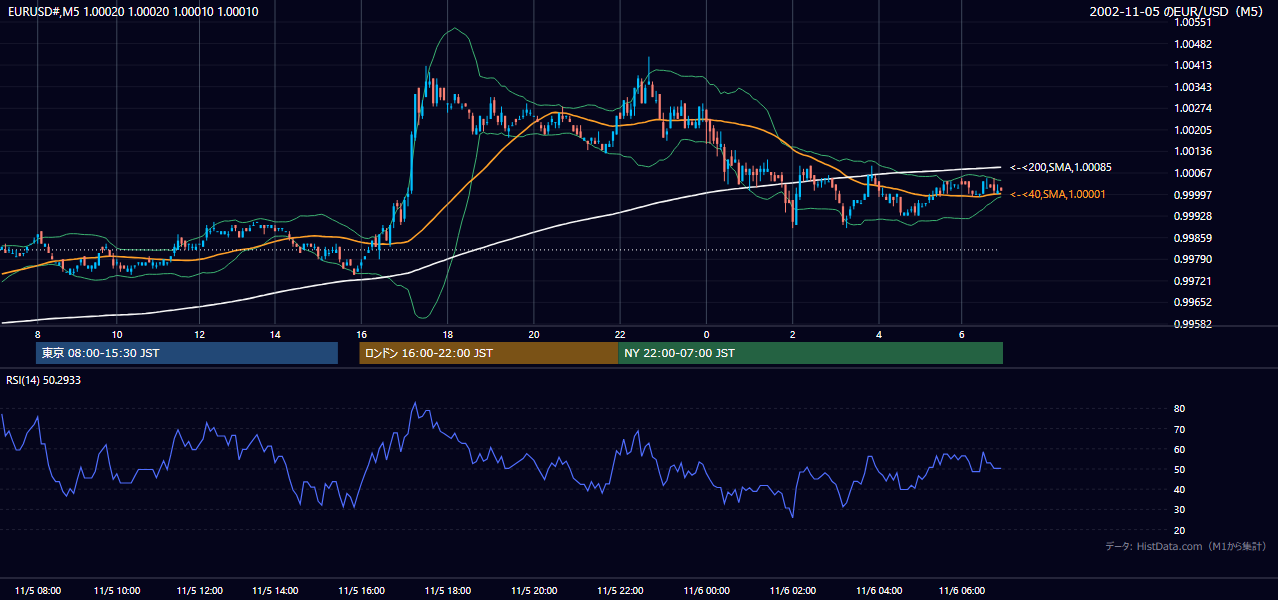Select the 11/5 10:00 time label
The image size is (1278, 600).
[x=117, y=590]
